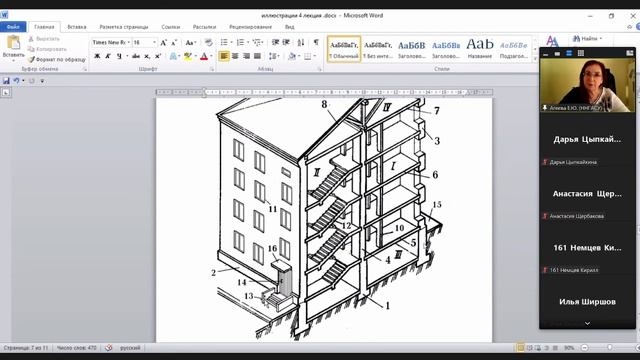Viewport: 640px width, 360px height.
Task: Switch to the Ссылки ribbon tab
Action: (171, 27)
